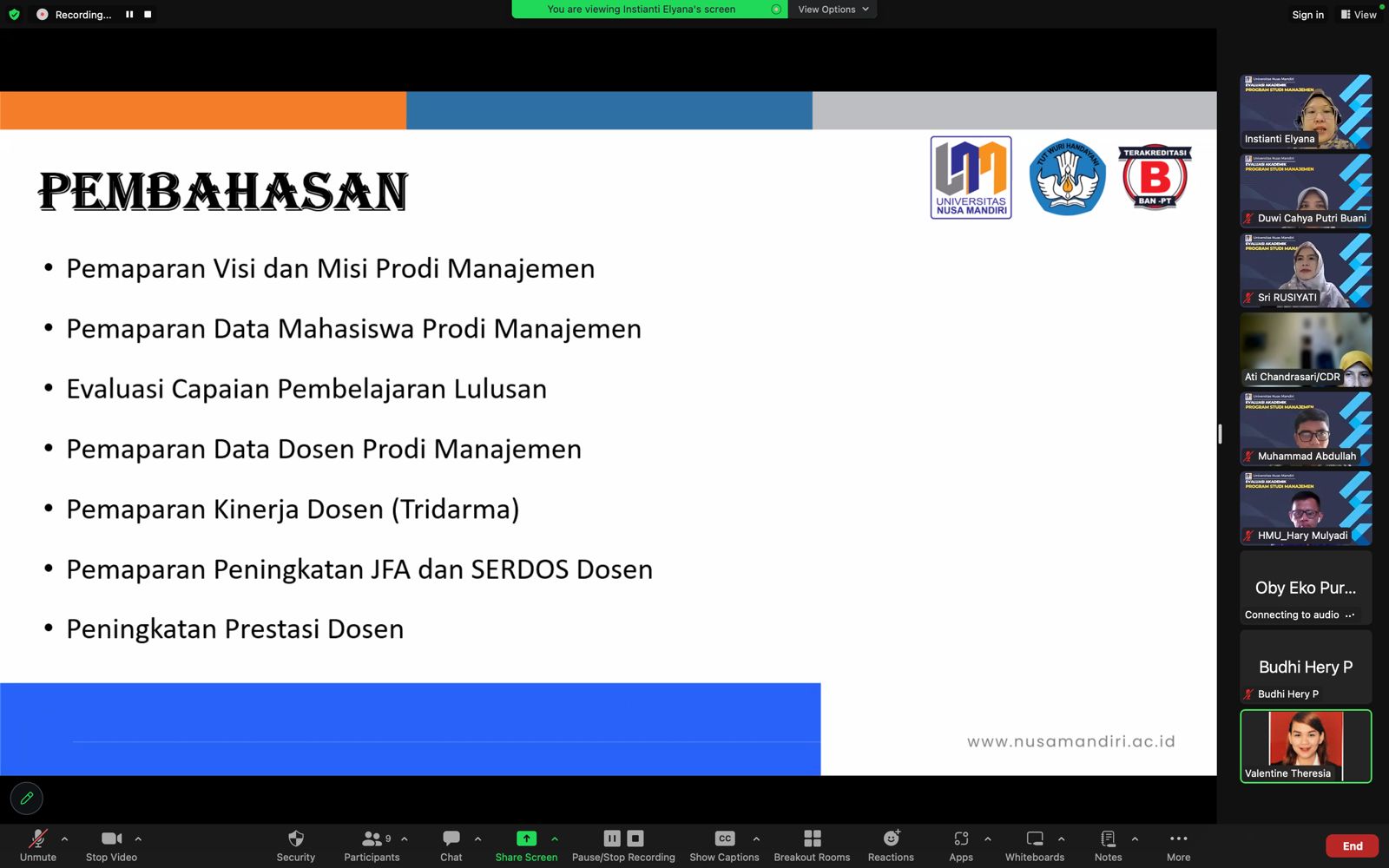Expand the View Options dropdown

click(x=833, y=10)
